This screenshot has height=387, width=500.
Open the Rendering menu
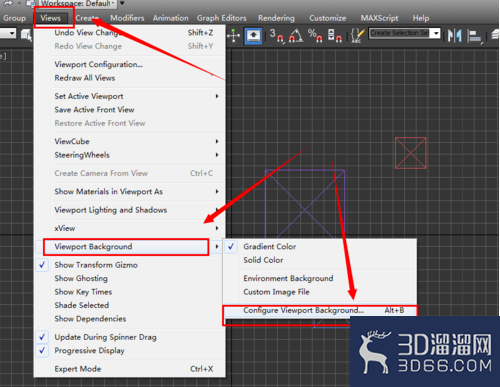(x=276, y=18)
